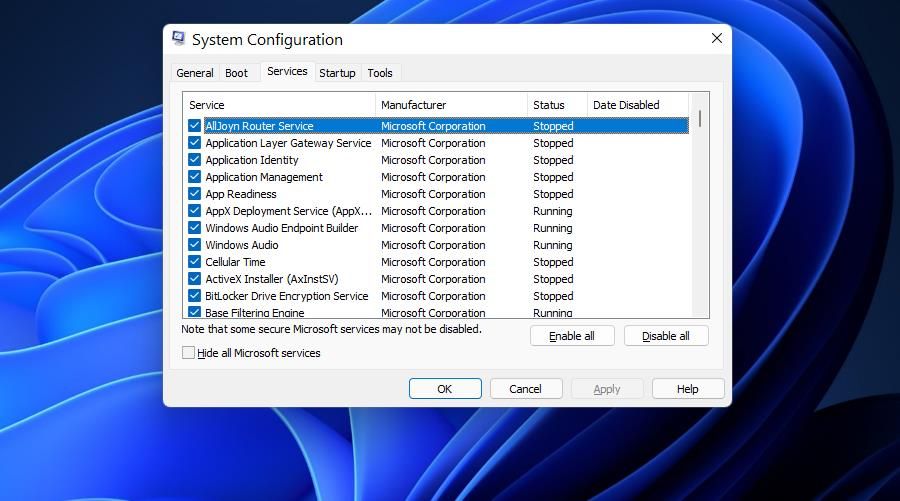Select the AllJoyn Router Service row name

click(x=259, y=126)
